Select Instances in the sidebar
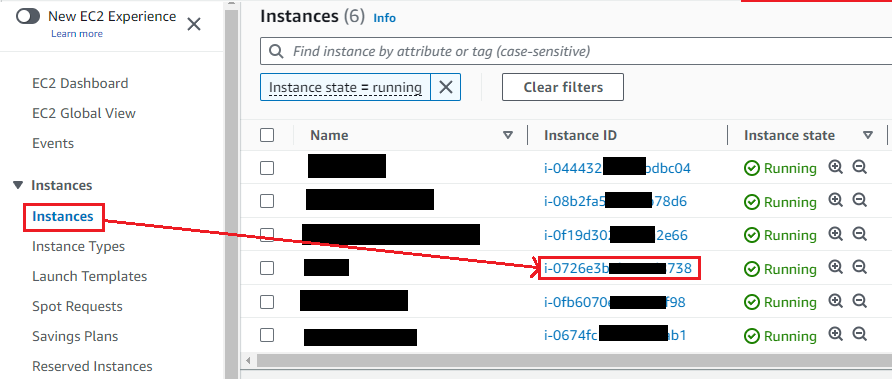892x379 pixels. 63,216
